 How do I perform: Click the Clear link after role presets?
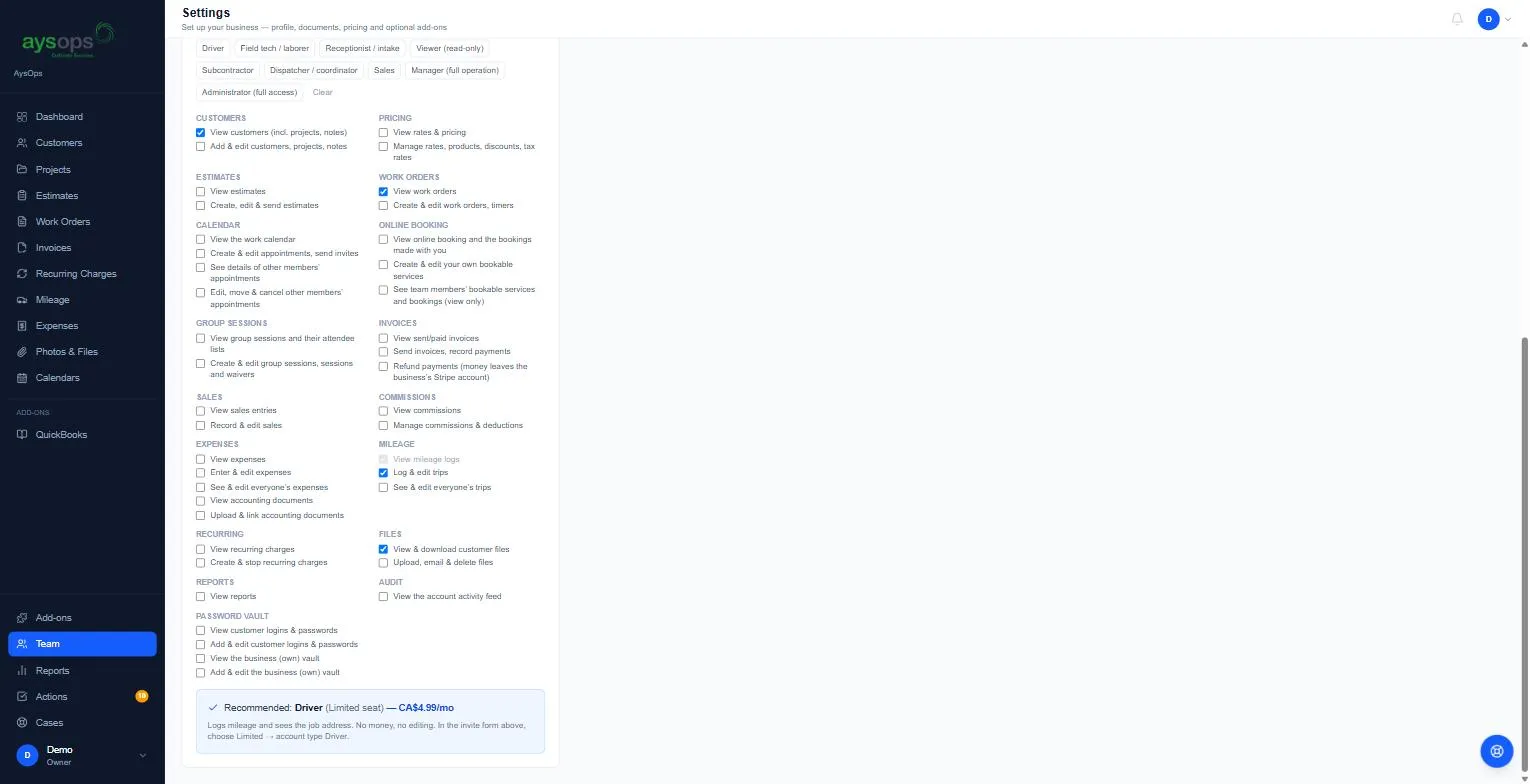pyautogui.click(x=322, y=92)
